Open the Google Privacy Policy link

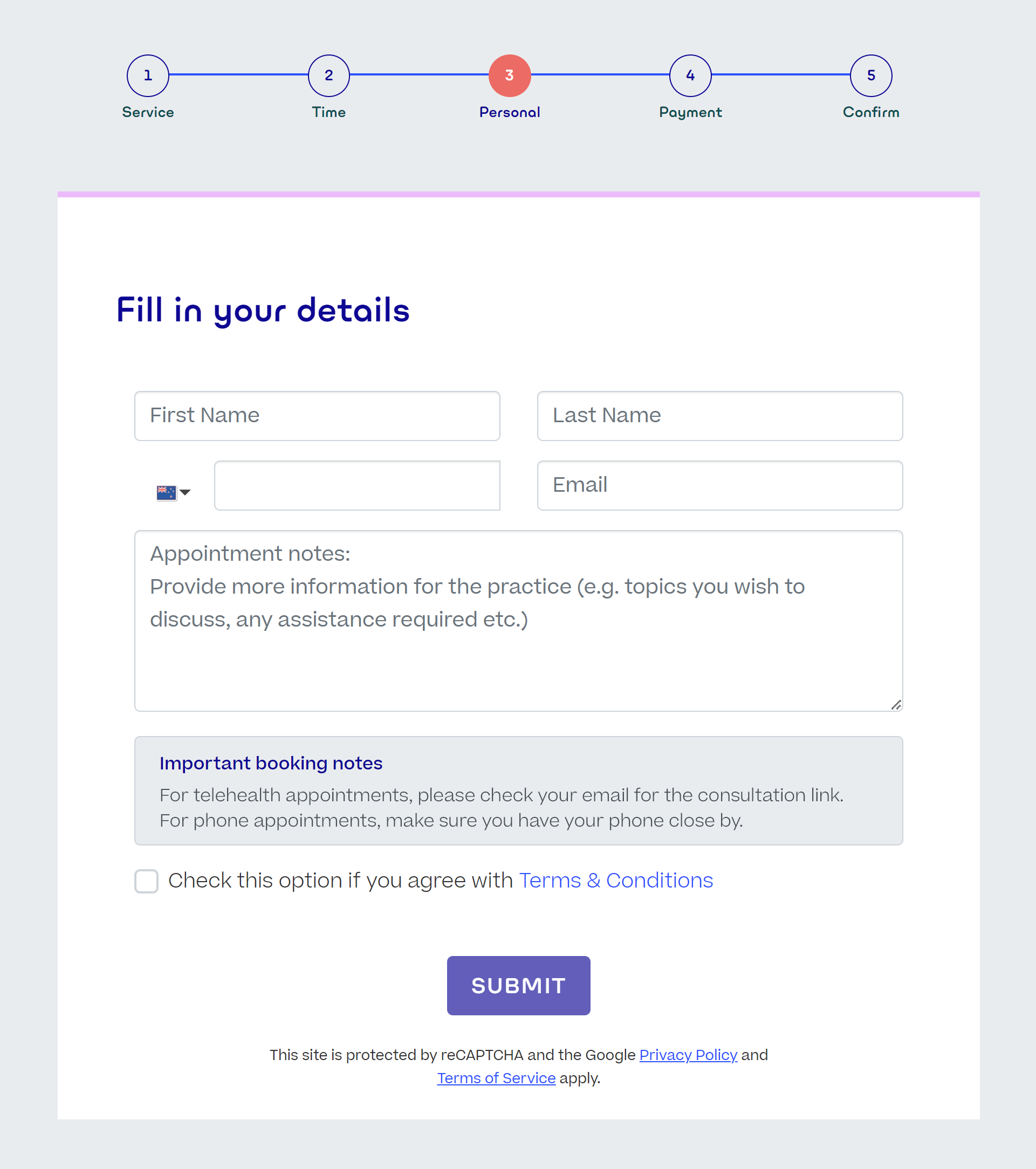pos(688,1055)
